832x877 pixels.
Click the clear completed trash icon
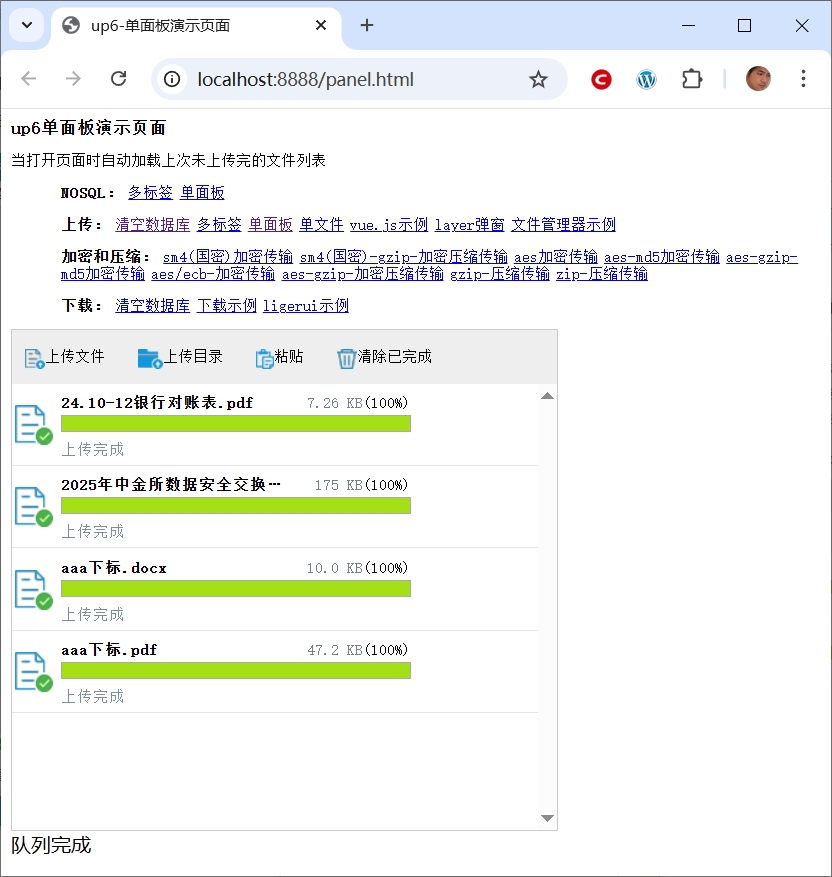346,358
